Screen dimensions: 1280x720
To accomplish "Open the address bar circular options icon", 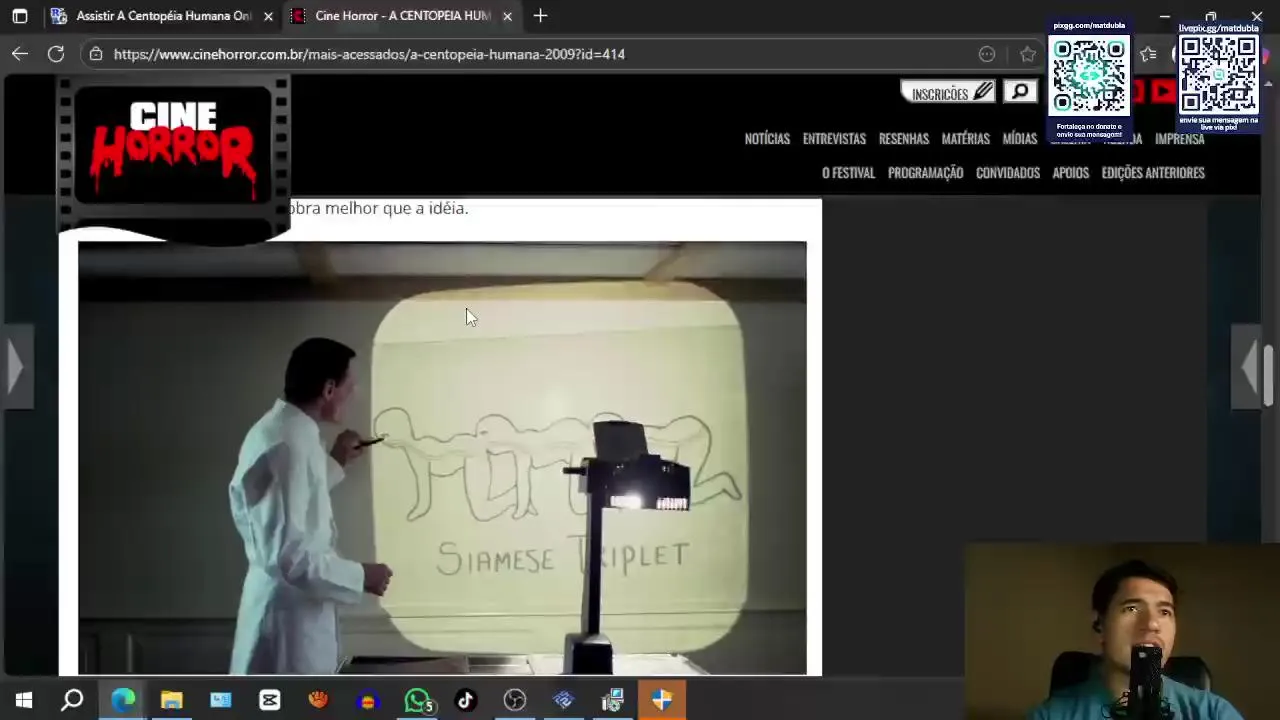I will click(987, 54).
